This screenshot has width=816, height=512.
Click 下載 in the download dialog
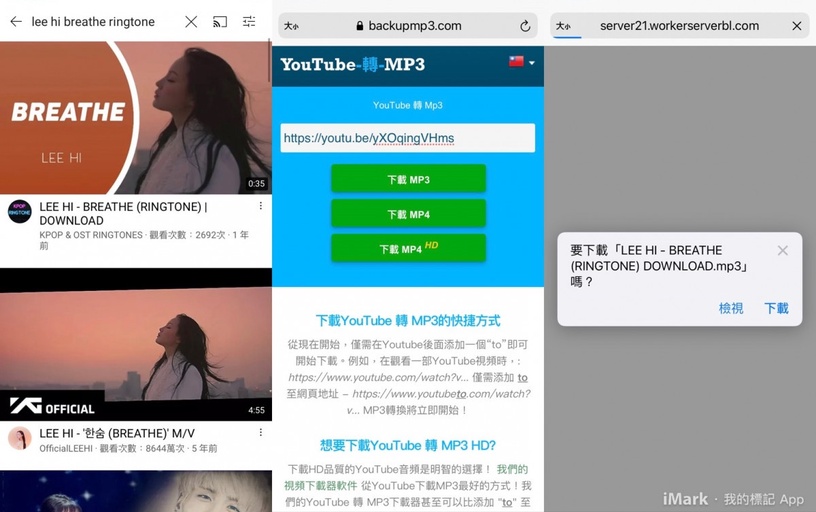[x=776, y=309]
